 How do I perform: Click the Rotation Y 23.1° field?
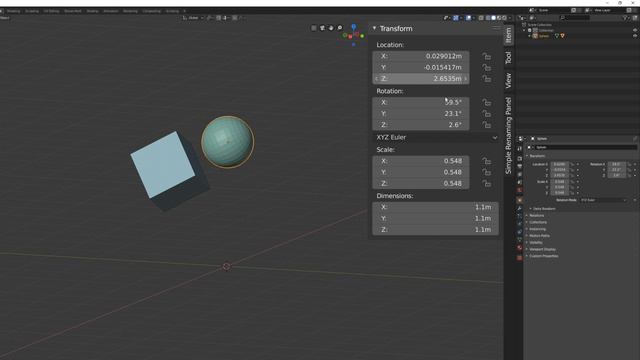(421, 113)
